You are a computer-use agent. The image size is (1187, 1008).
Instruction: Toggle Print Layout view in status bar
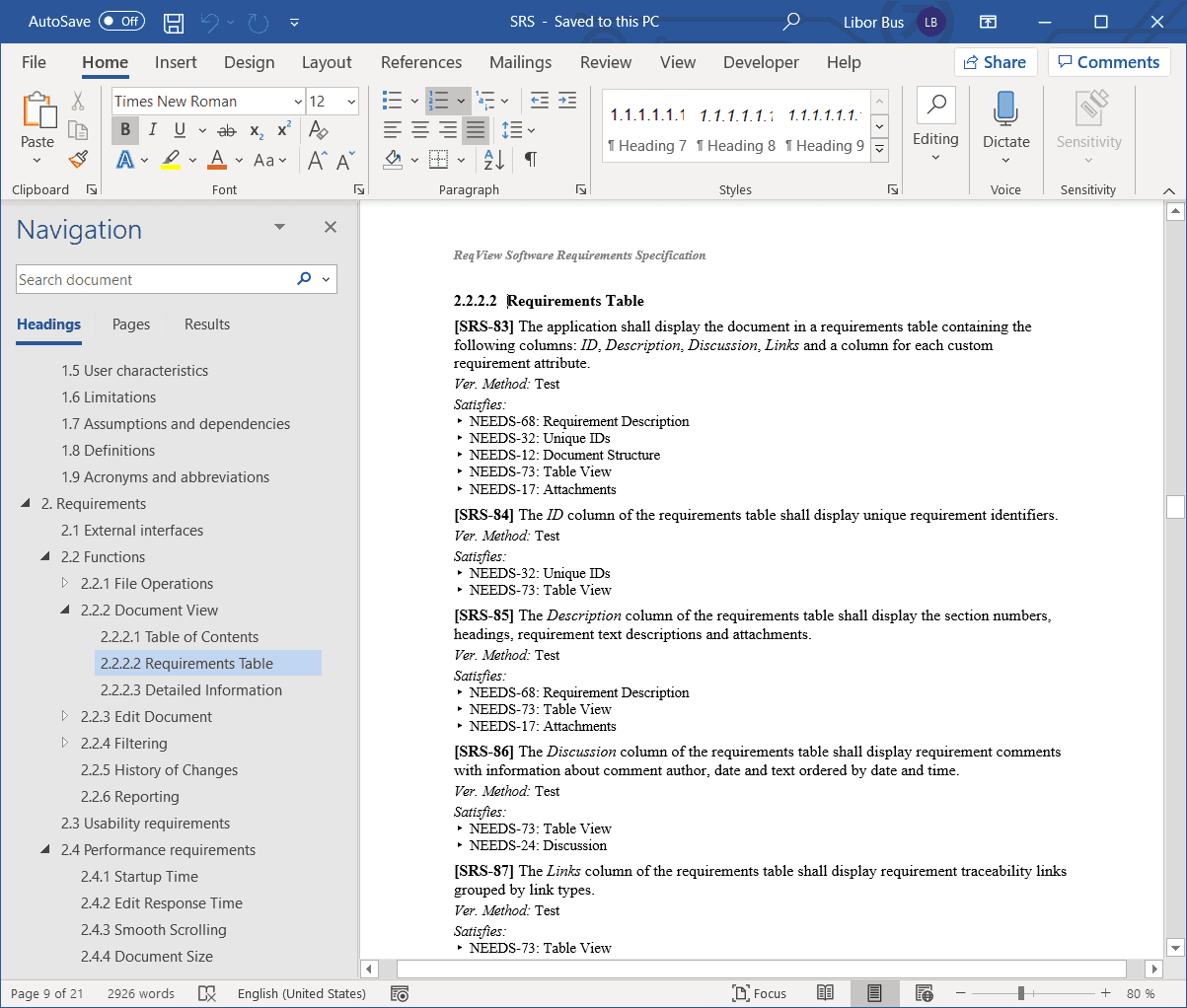point(874,993)
